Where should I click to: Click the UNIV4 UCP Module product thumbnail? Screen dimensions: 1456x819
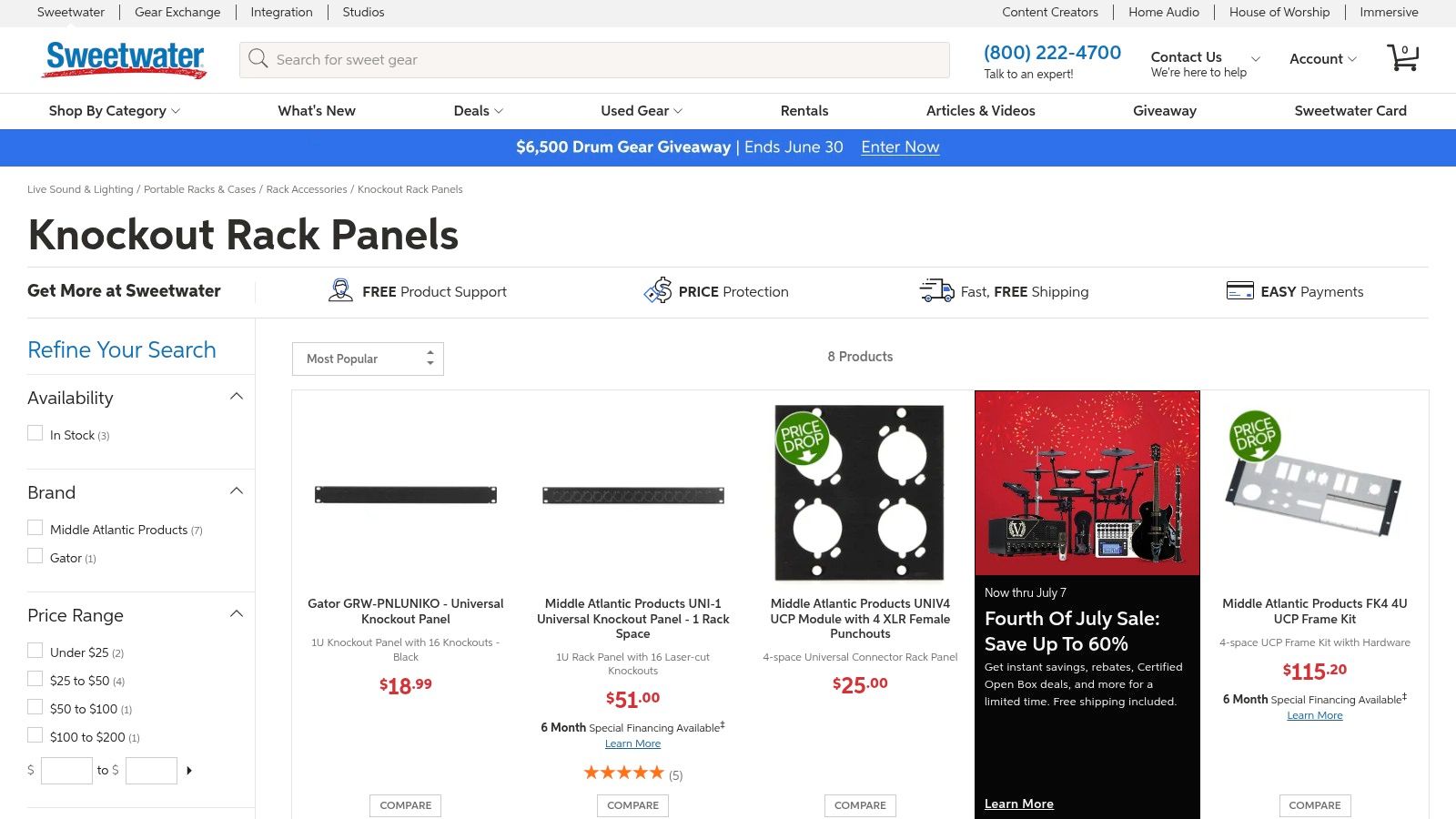(x=860, y=492)
